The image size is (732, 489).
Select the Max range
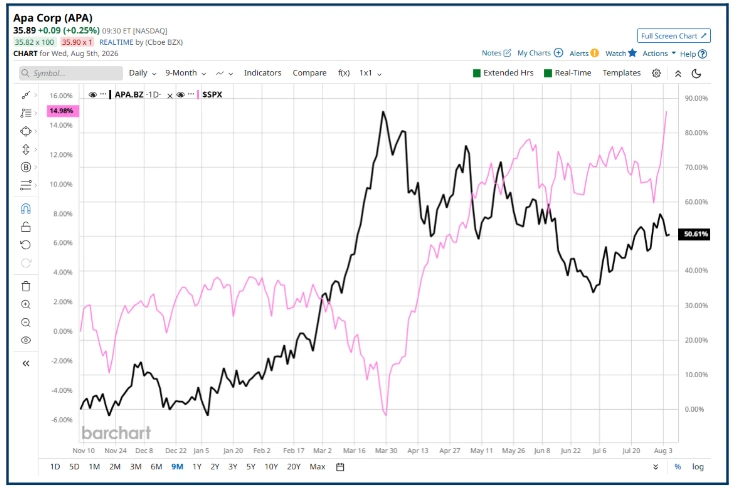(317, 467)
